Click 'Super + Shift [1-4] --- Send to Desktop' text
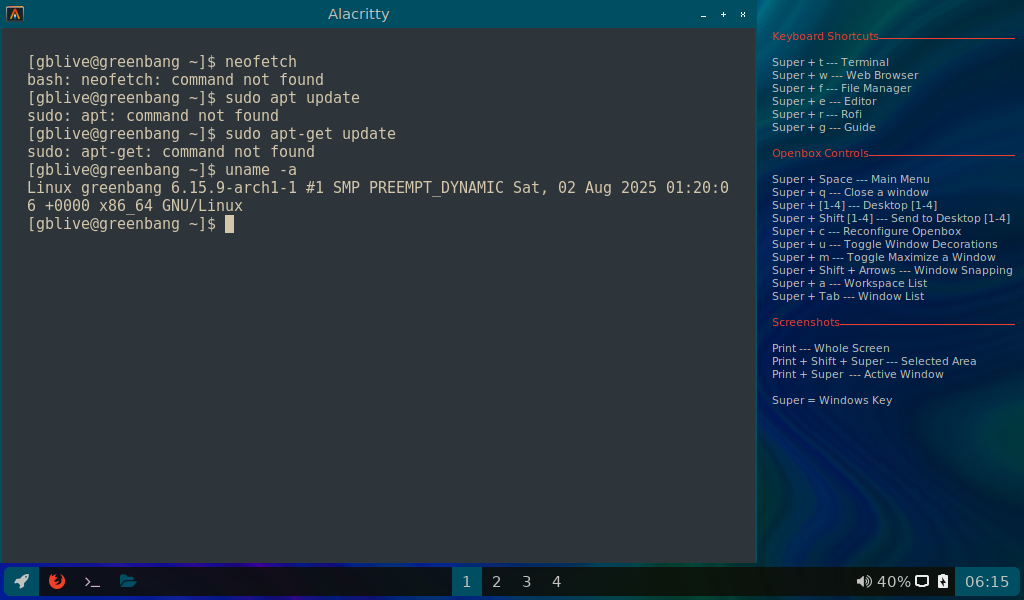The width and height of the screenshot is (1024, 600). click(891, 219)
